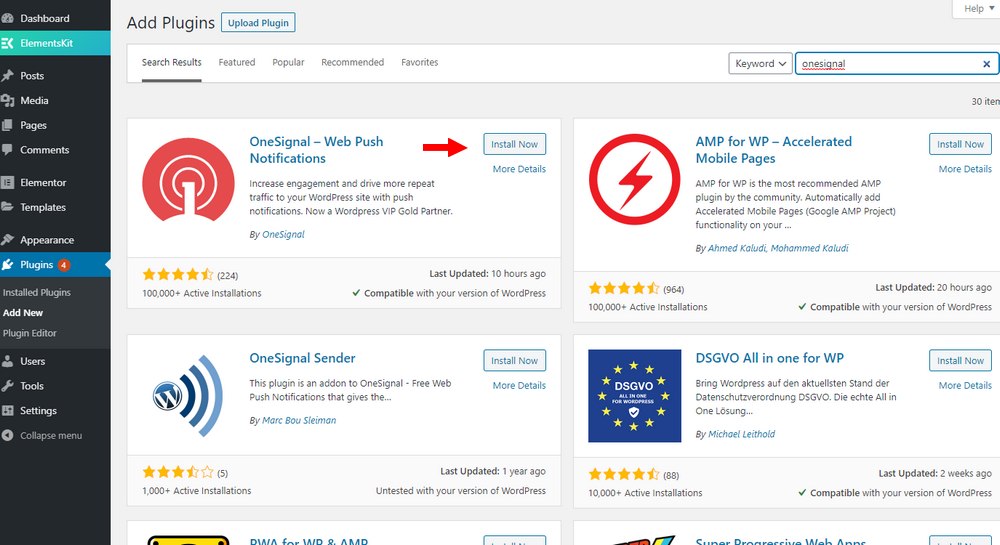The width and height of the screenshot is (1000, 545).
Task: Clear the search field with X icon
Action: point(986,64)
